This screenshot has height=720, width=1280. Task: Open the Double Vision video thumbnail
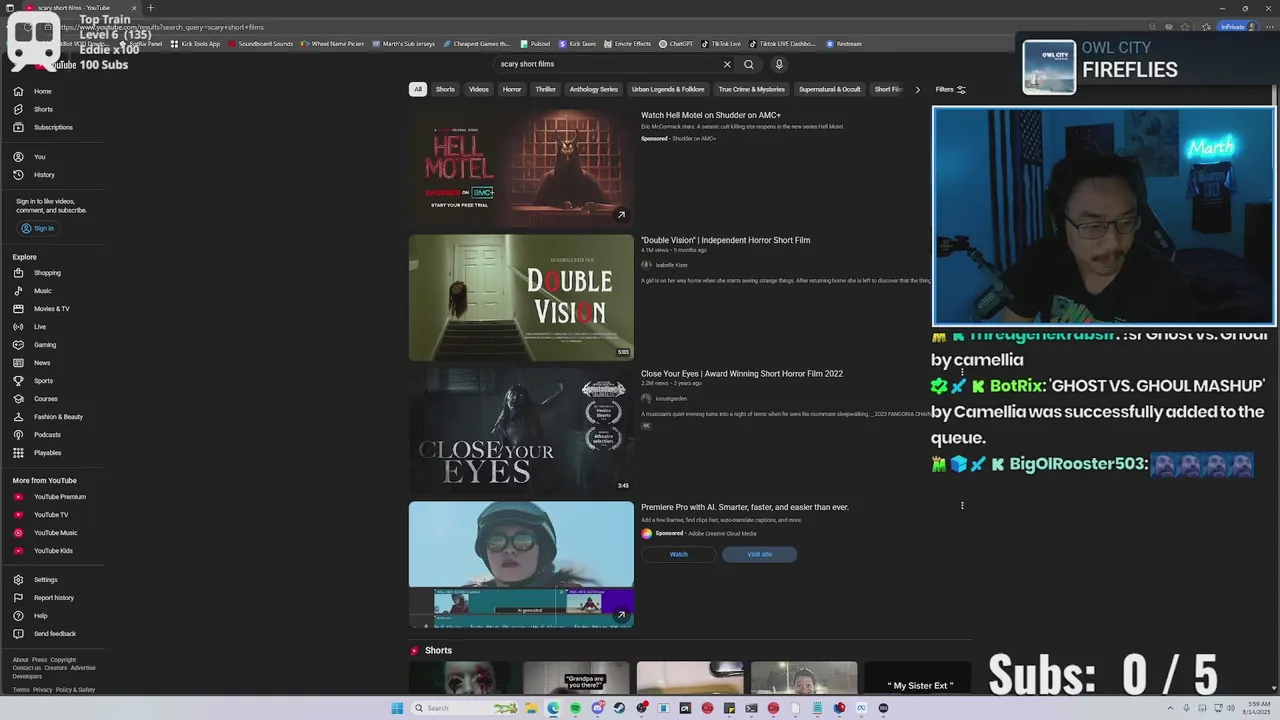tap(521, 297)
